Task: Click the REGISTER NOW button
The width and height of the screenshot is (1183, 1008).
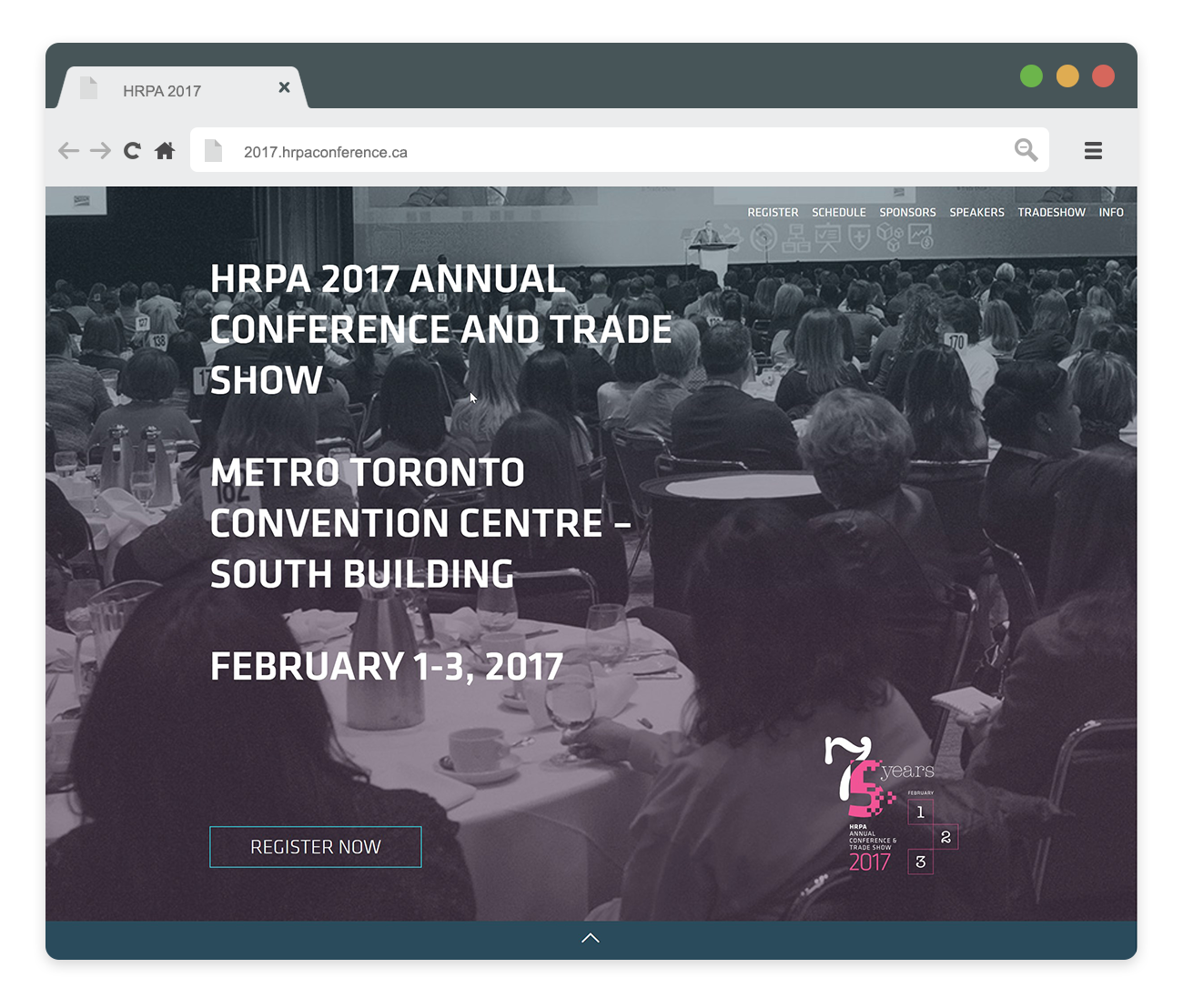Action: (x=316, y=847)
